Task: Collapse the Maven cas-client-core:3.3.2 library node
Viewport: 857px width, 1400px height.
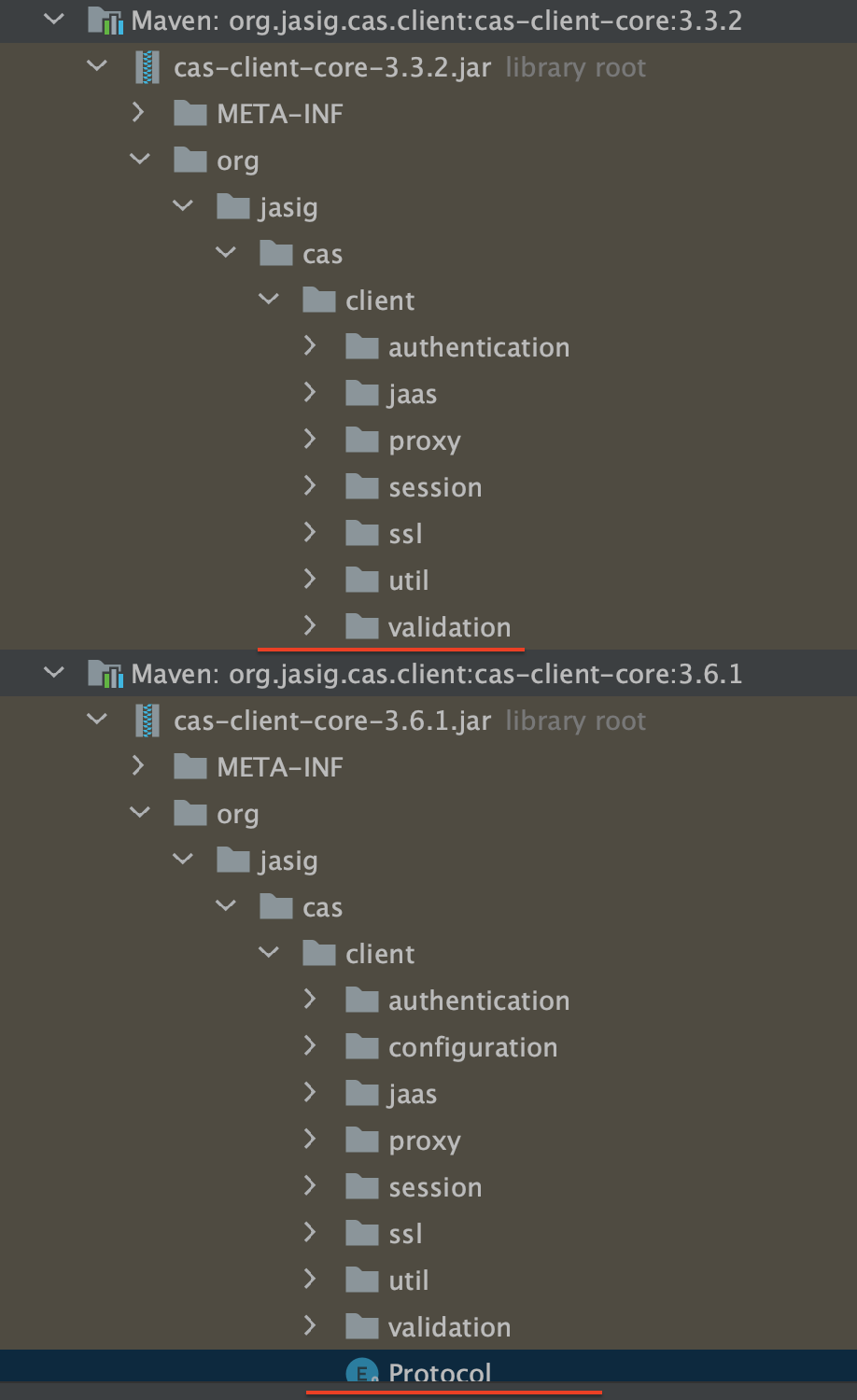Action: [54, 20]
